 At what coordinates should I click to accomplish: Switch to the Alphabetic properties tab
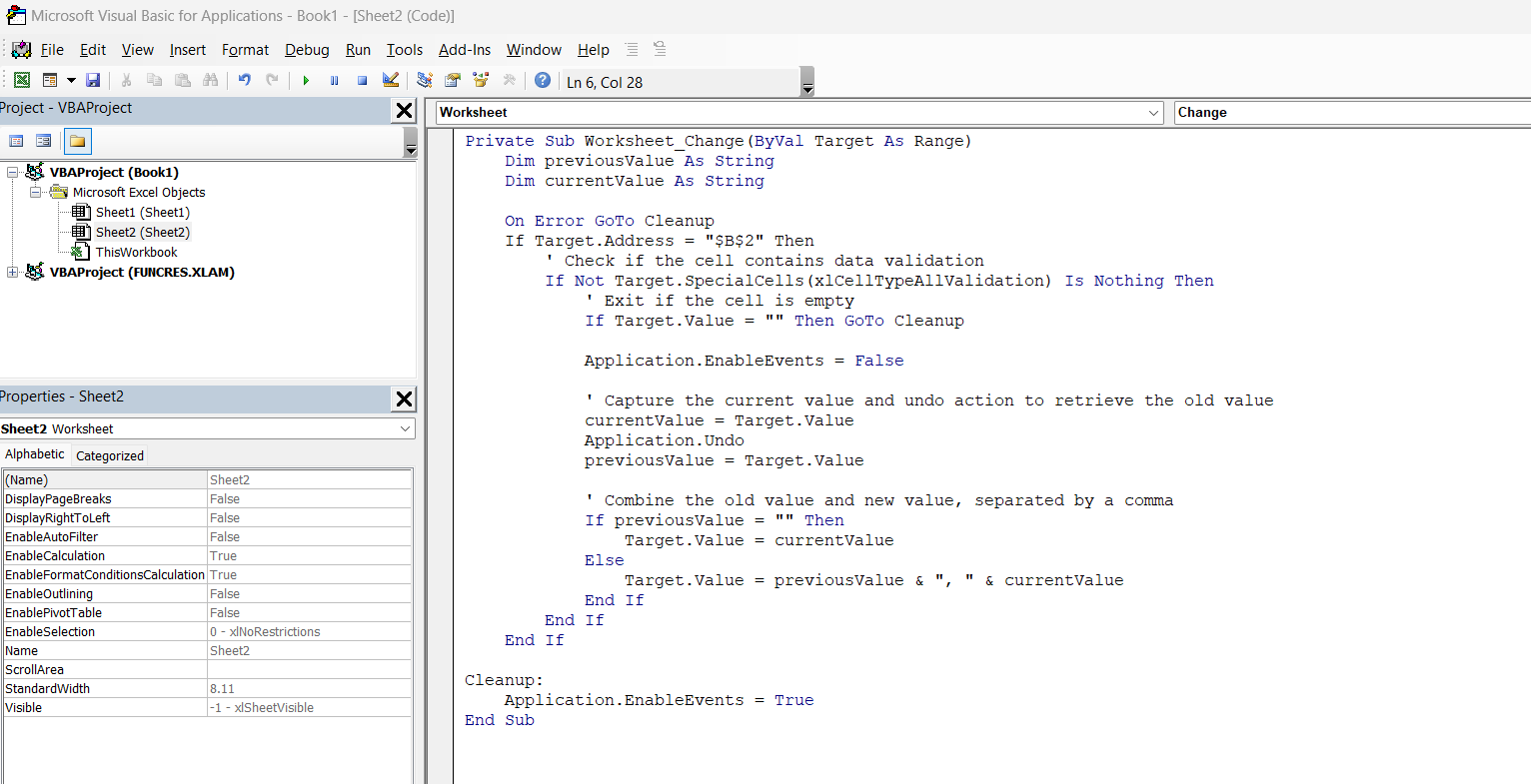click(x=35, y=454)
